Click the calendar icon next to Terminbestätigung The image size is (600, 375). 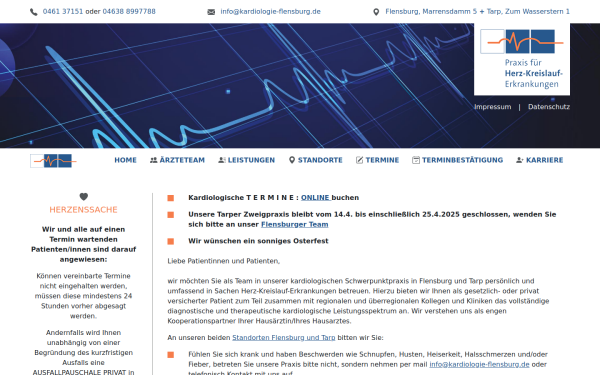tap(416, 160)
